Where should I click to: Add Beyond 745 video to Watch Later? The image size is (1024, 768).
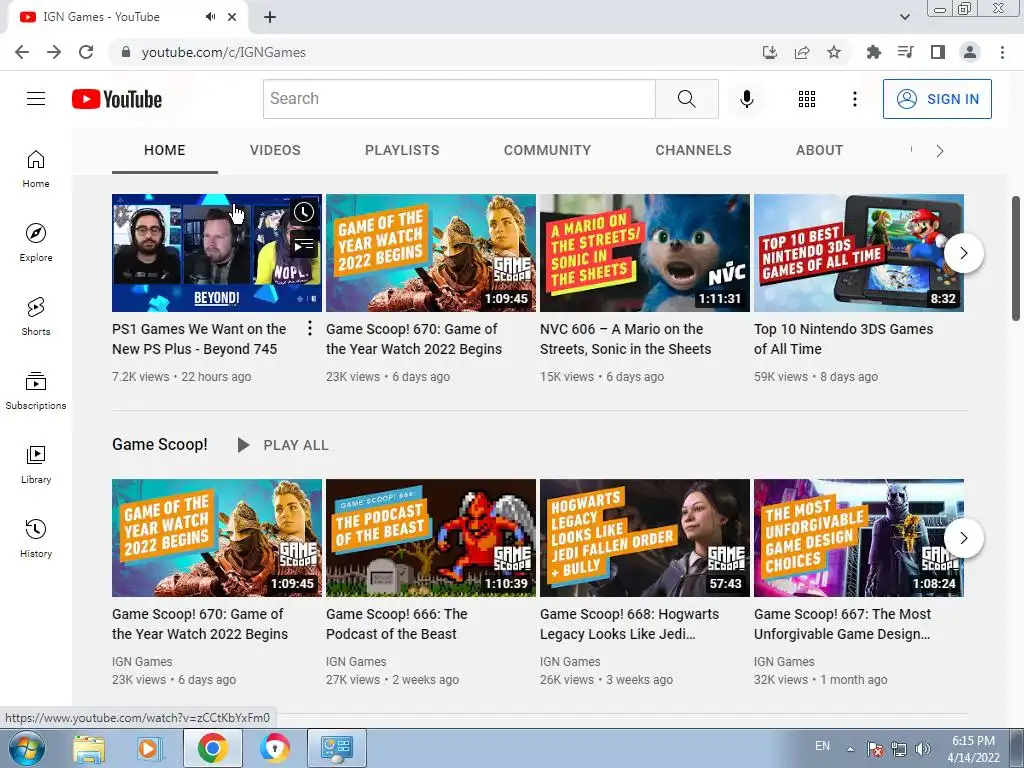(x=304, y=212)
